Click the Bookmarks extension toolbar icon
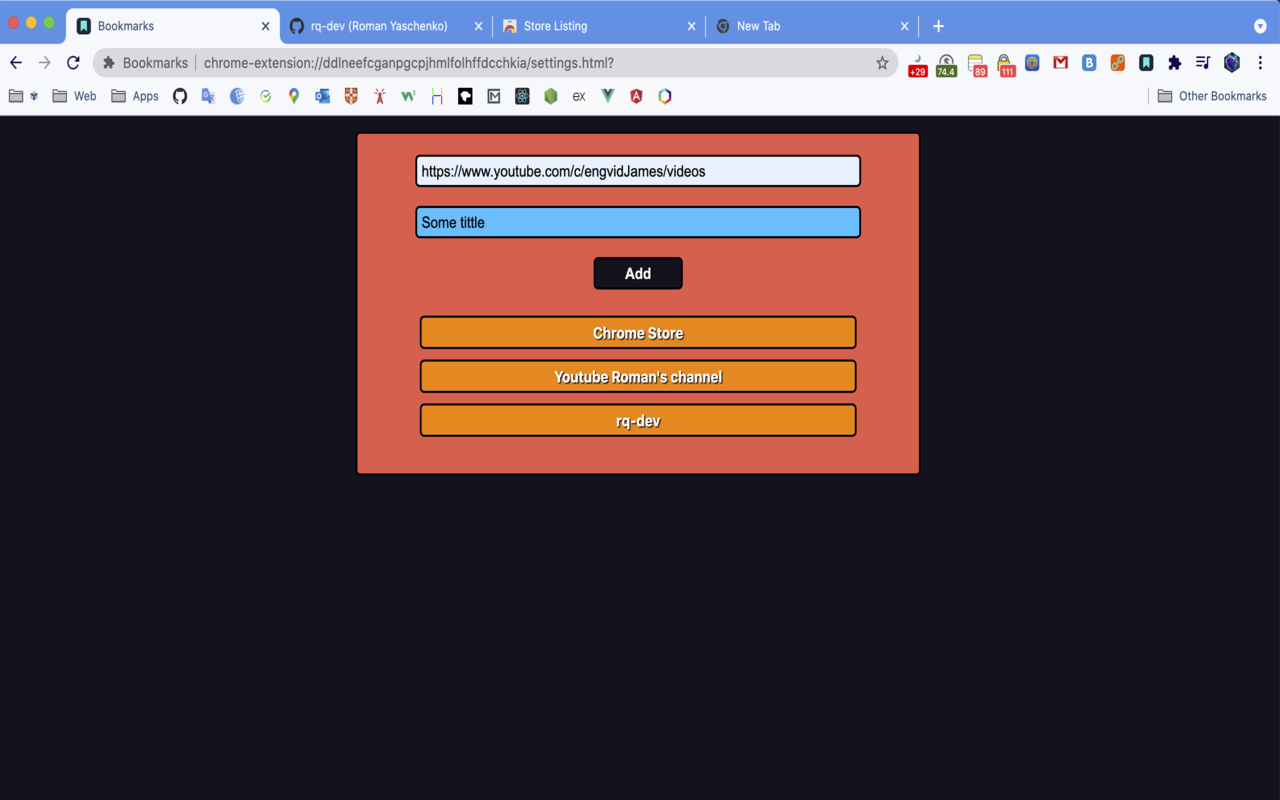This screenshot has height=800, width=1280. tap(1146, 63)
